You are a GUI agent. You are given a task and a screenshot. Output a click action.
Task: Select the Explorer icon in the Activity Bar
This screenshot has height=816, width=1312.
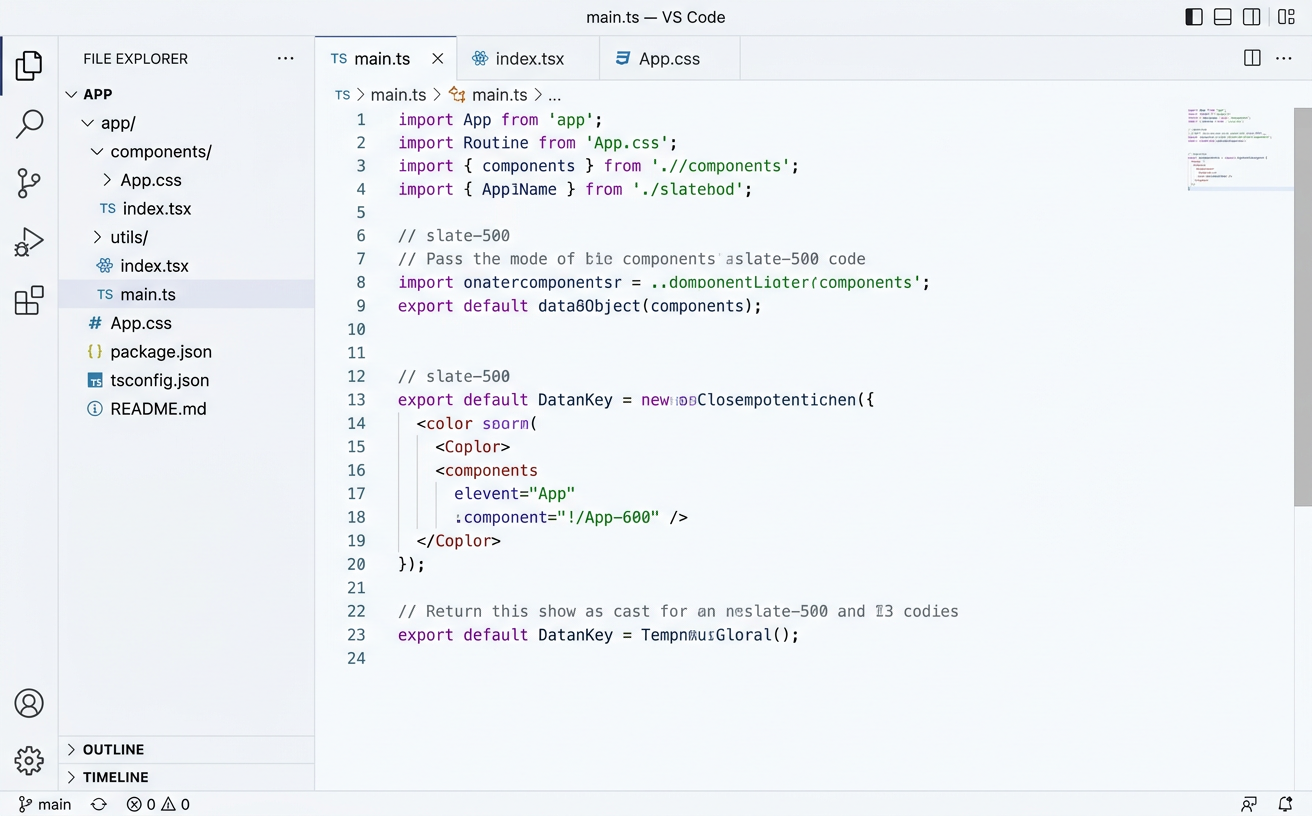tap(29, 65)
